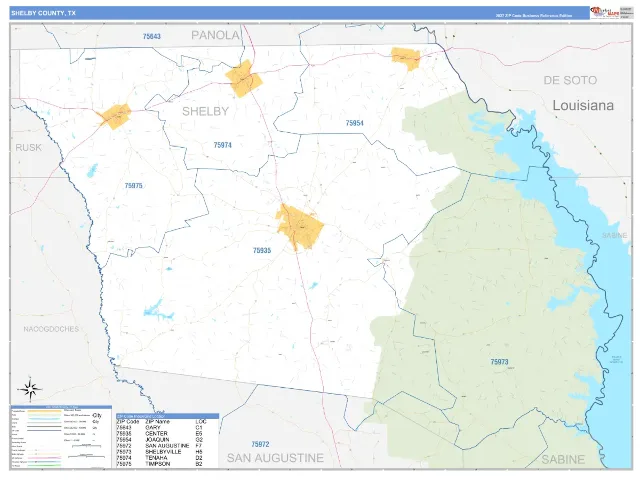Viewport: 640px width, 480px height.
Task: Click the faint SABINE label near the lake
Action: (x=614, y=235)
